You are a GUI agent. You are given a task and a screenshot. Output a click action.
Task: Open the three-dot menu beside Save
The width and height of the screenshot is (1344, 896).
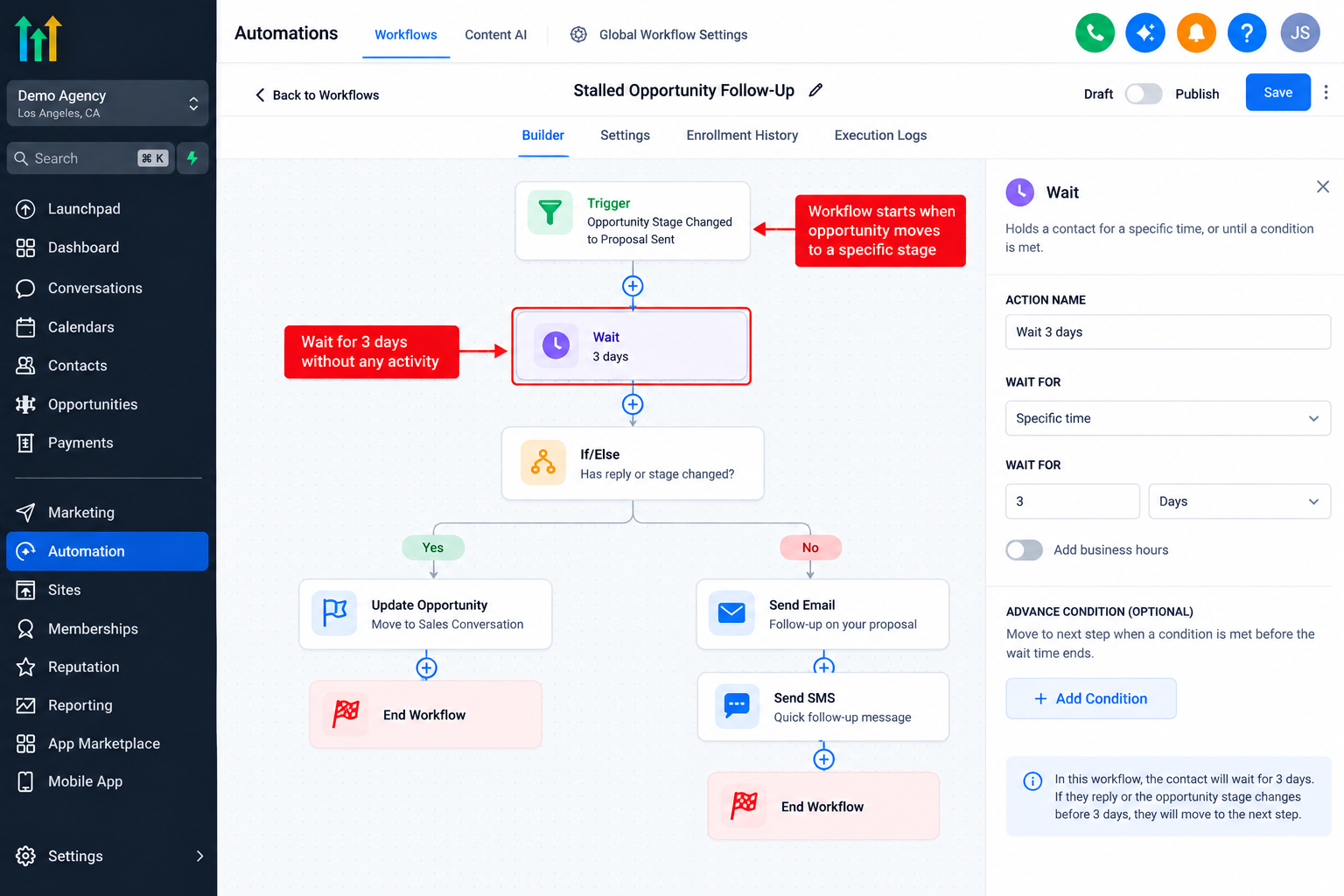coord(1326,93)
